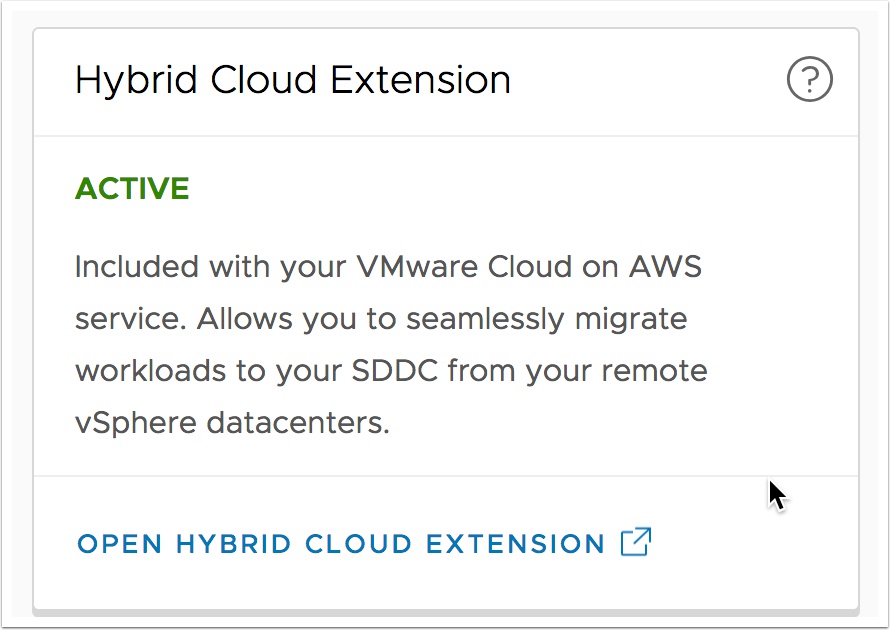Click the word 'service.' in the description
Viewport: 890px width, 630px height.
point(131,319)
